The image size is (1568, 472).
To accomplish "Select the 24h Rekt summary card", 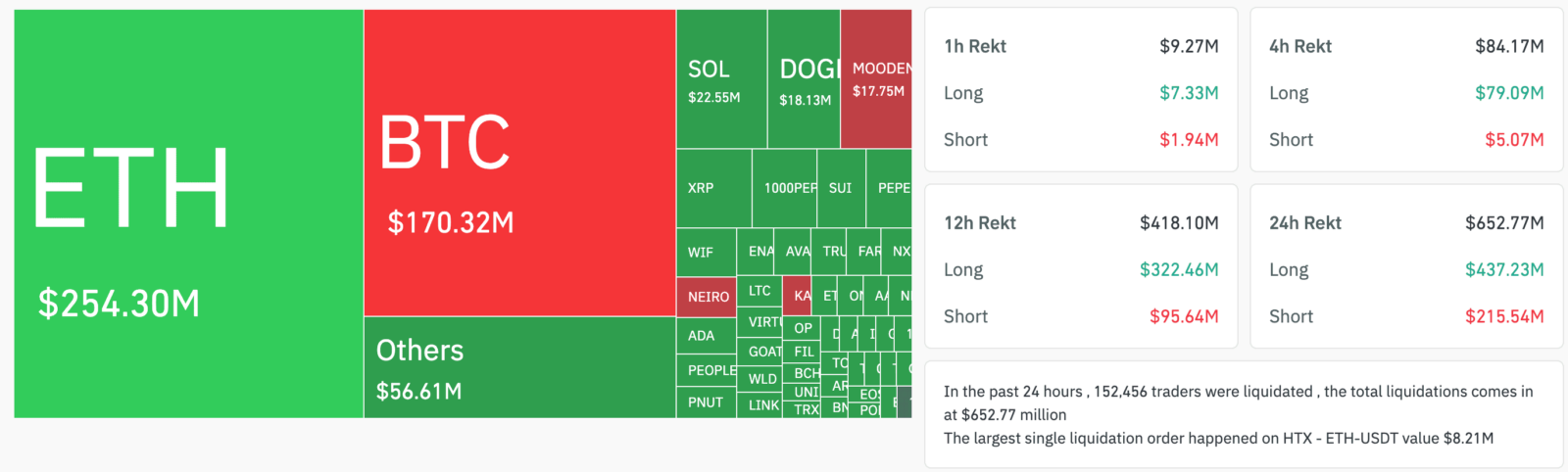I will pos(1406,266).
